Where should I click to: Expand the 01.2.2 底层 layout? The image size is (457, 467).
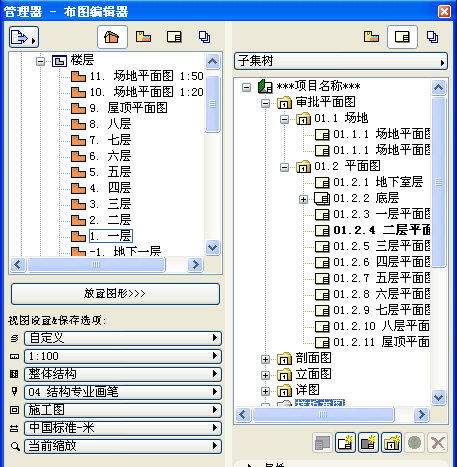[303, 199]
